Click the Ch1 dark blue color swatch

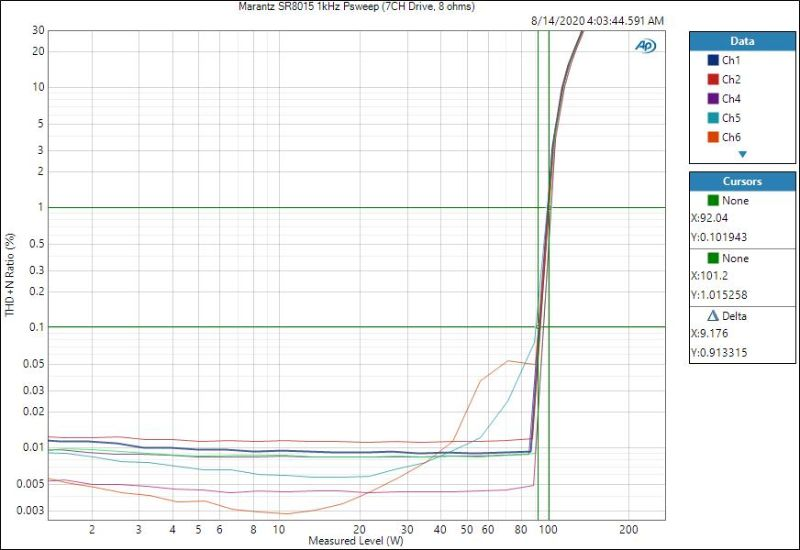click(711, 60)
